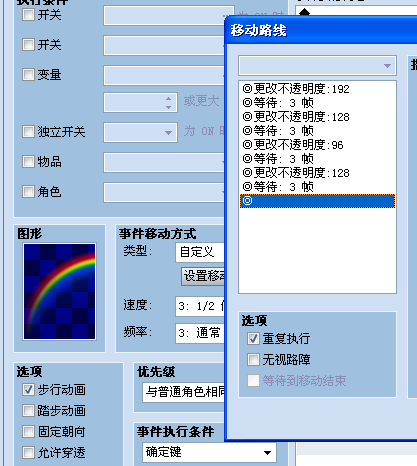417x466 pixels.
Task: Enable the 物品 condition checkbox
Action: point(28,162)
